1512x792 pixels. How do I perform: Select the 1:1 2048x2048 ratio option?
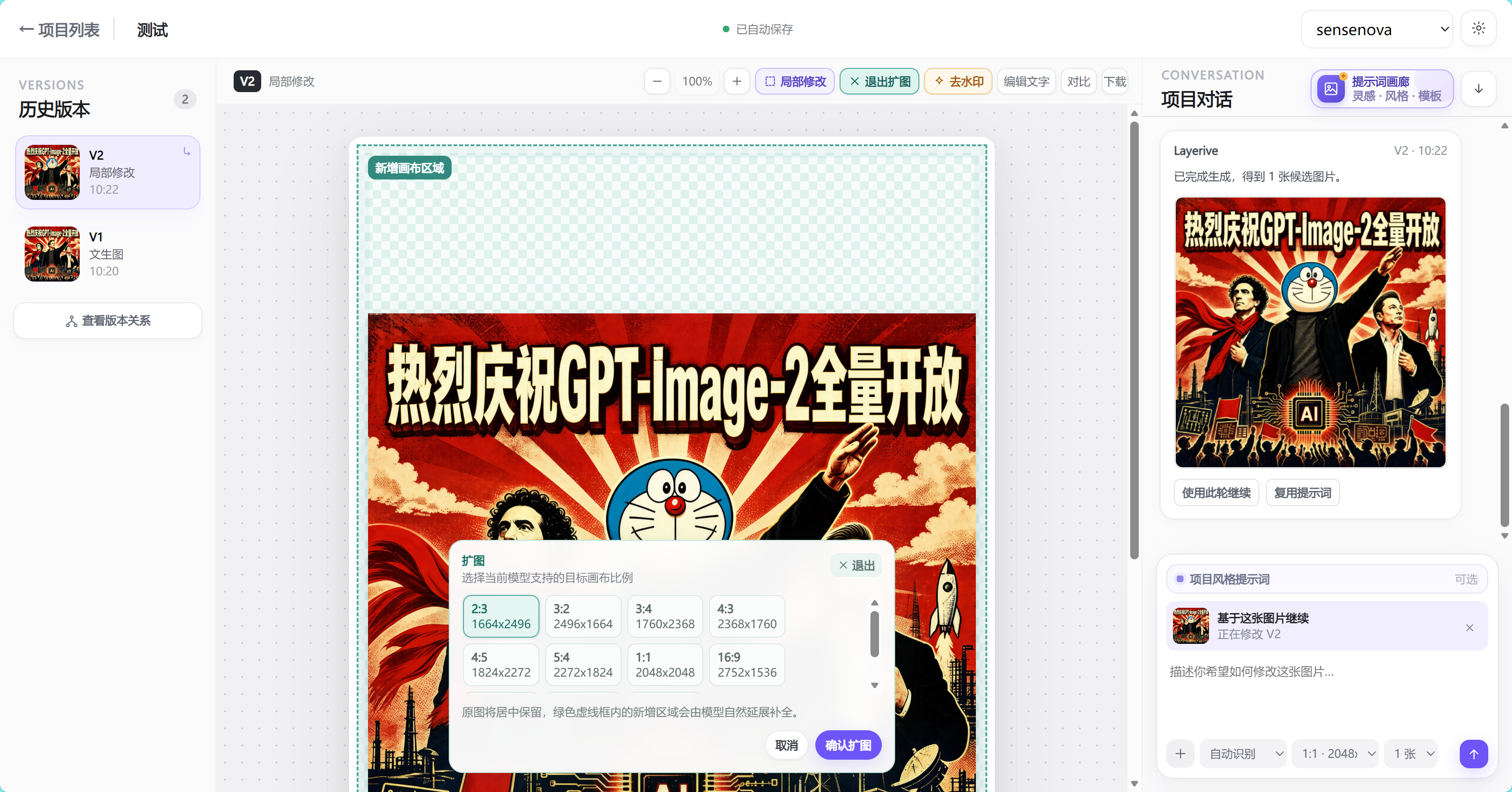click(664, 664)
